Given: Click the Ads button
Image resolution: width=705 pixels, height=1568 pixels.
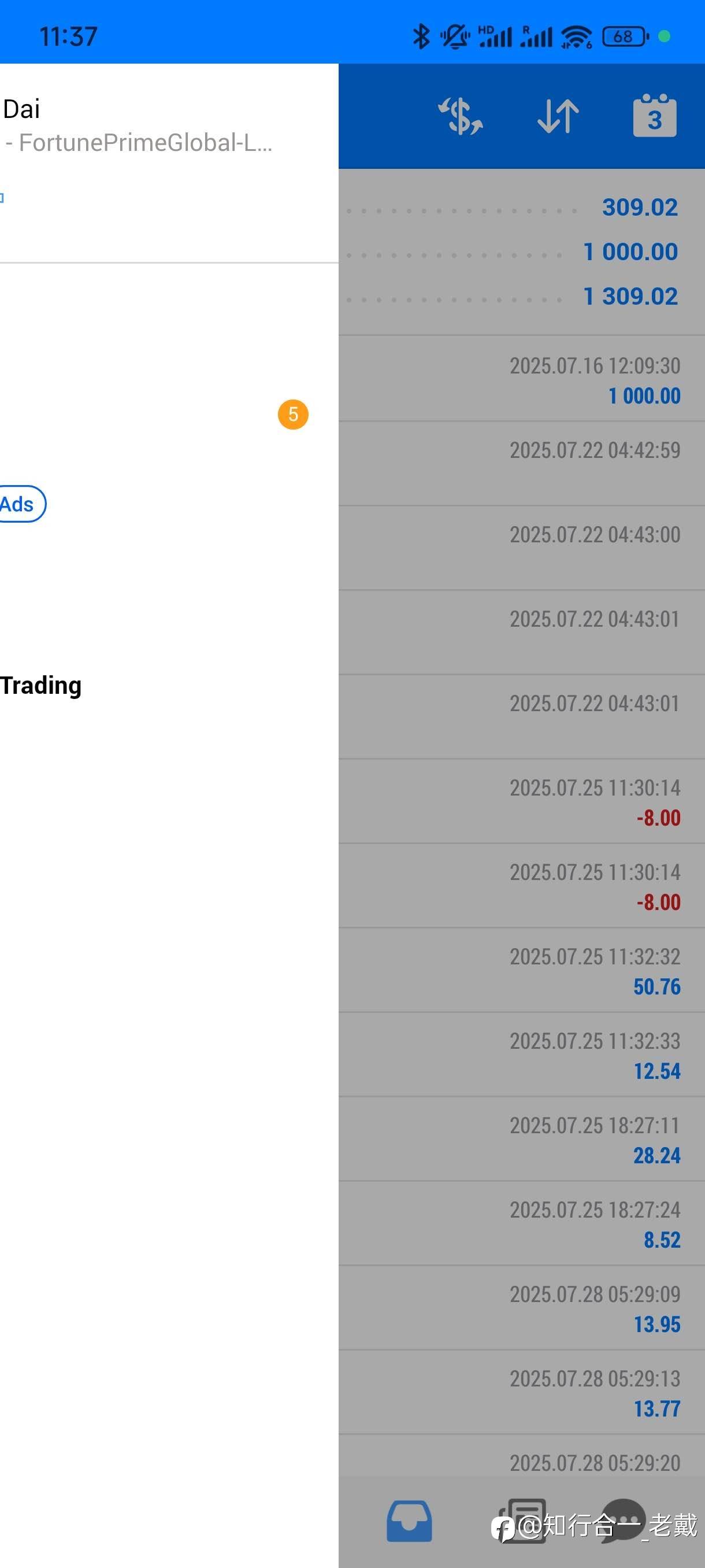Looking at the screenshot, I should [x=18, y=504].
